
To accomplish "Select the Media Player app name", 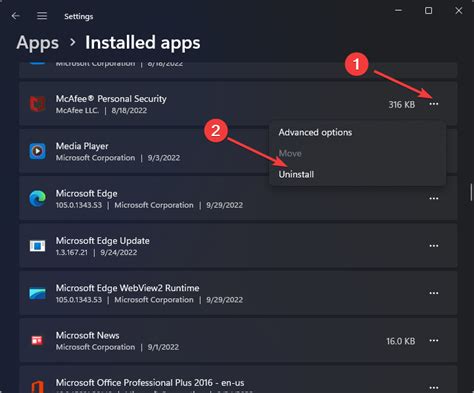I will pos(82,146).
